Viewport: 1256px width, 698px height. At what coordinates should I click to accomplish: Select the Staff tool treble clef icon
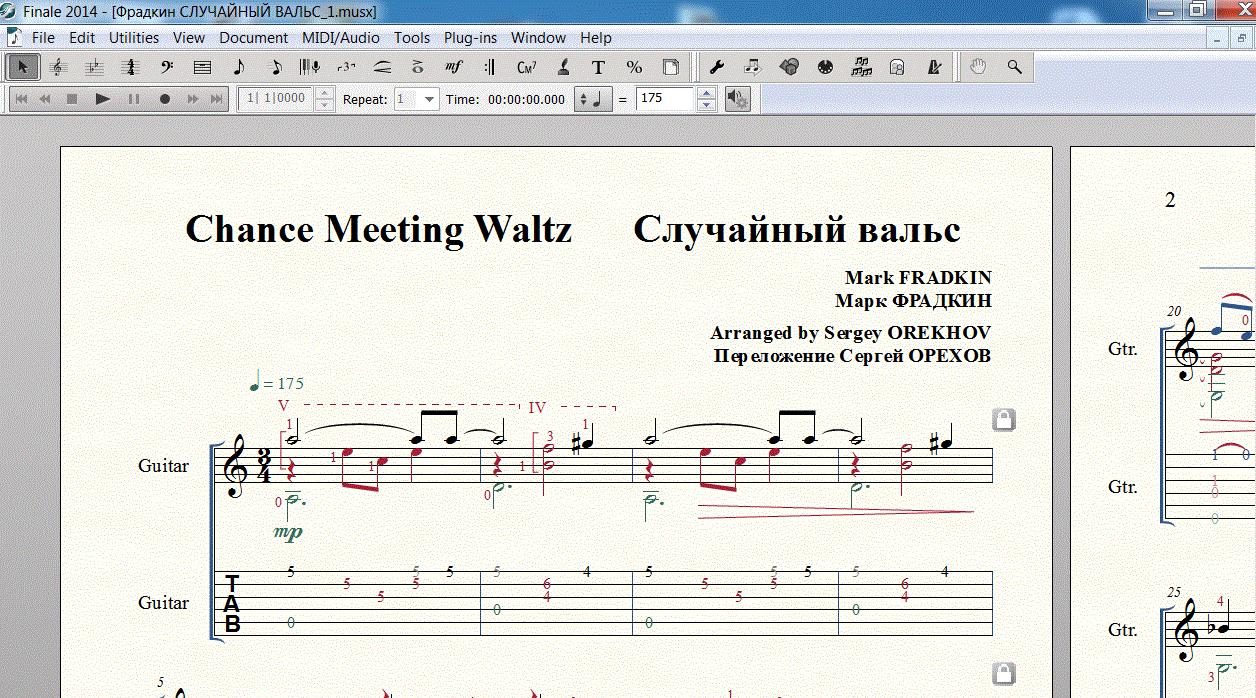click(x=58, y=67)
